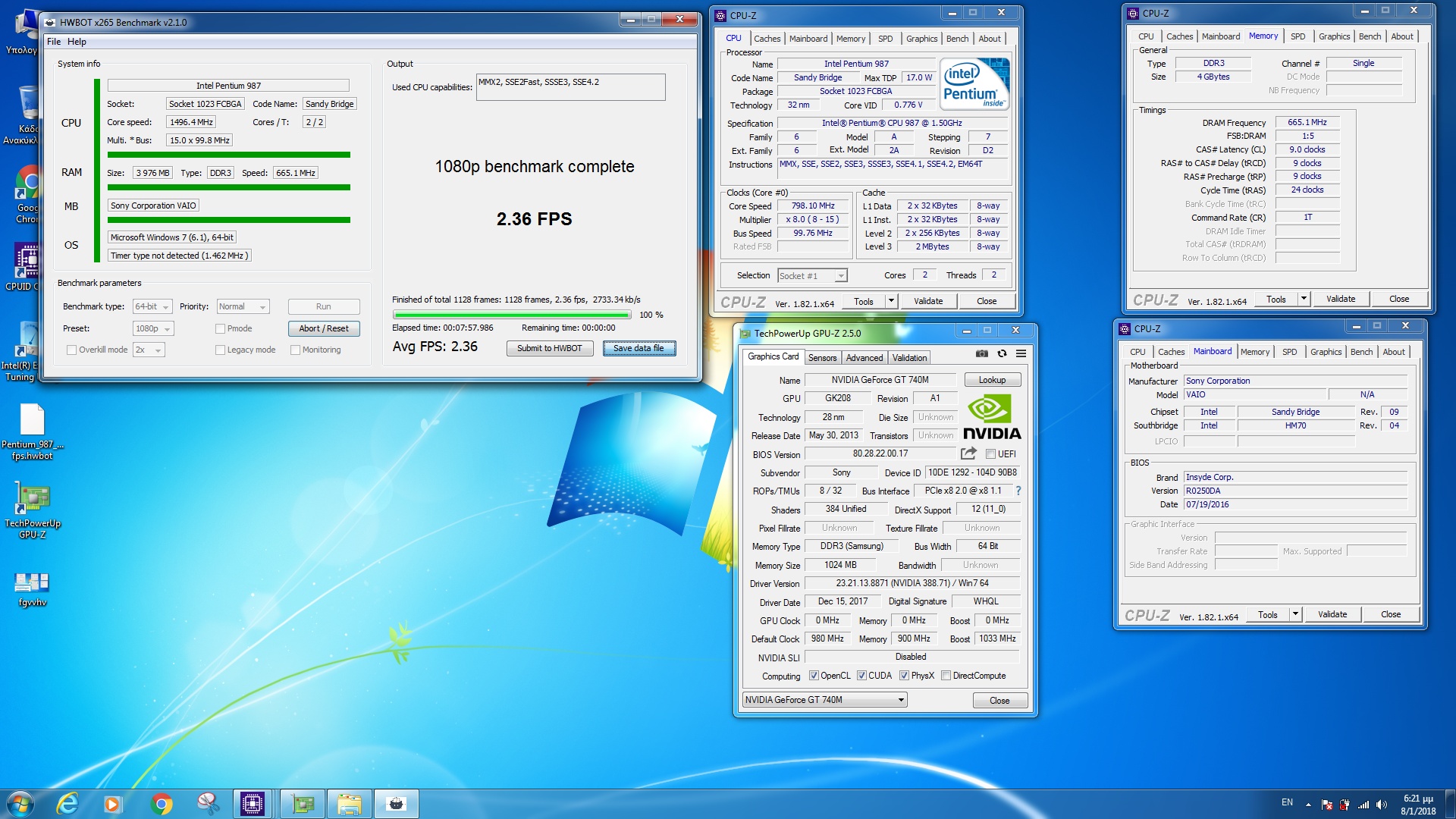Open the Windows Start menu
This screenshot has width=1456, height=819.
pyautogui.click(x=20, y=803)
